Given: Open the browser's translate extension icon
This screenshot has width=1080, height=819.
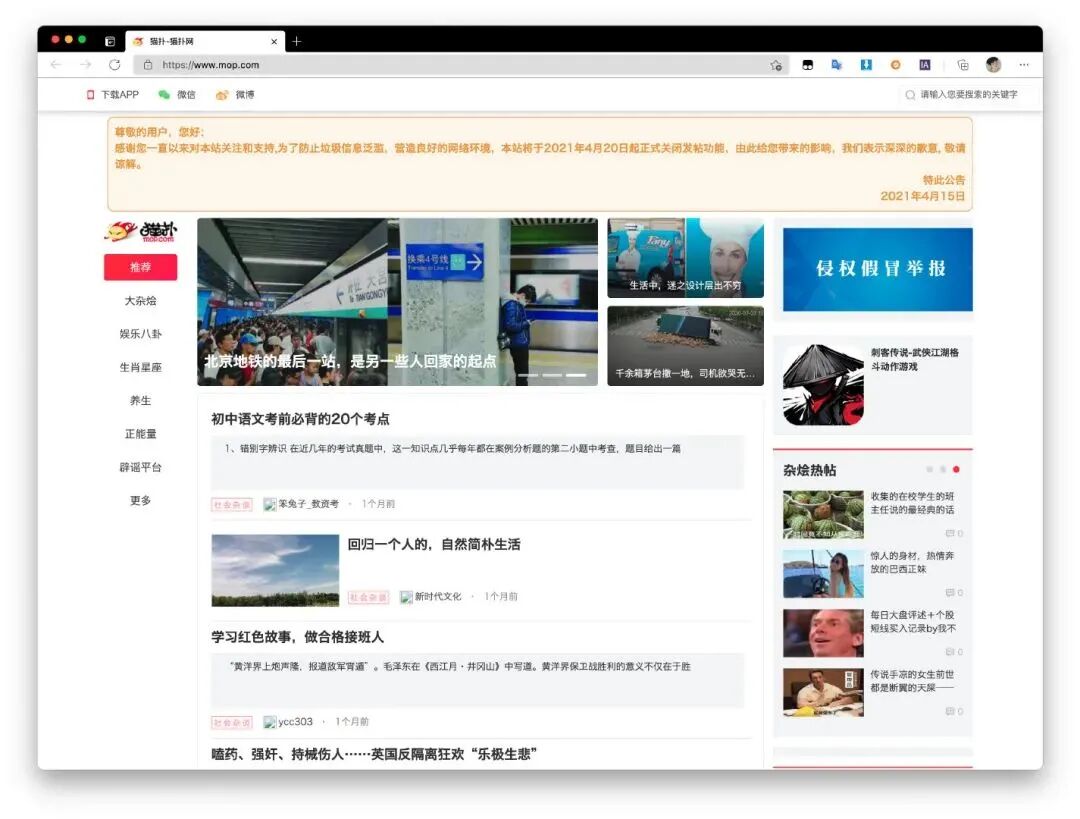Looking at the screenshot, I should pyautogui.click(x=837, y=64).
